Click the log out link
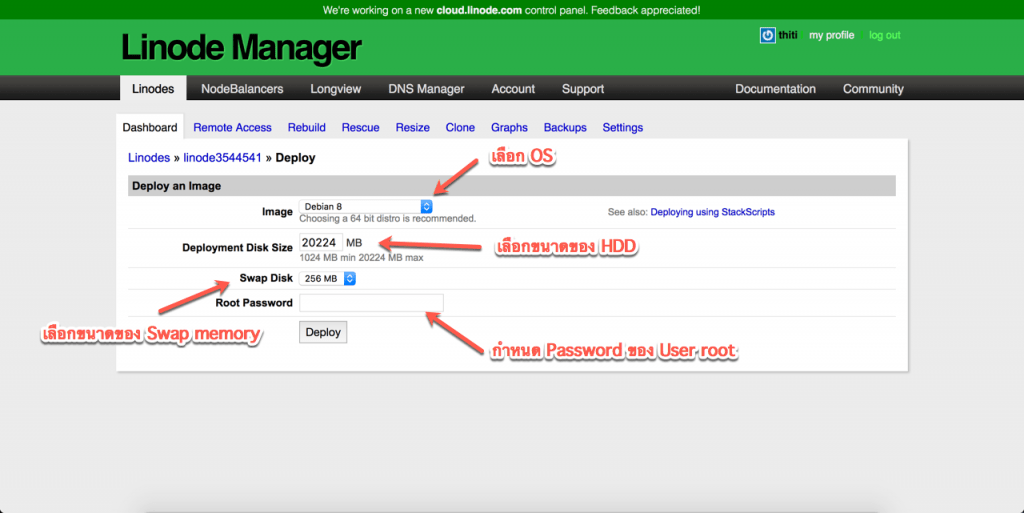 (x=884, y=35)
